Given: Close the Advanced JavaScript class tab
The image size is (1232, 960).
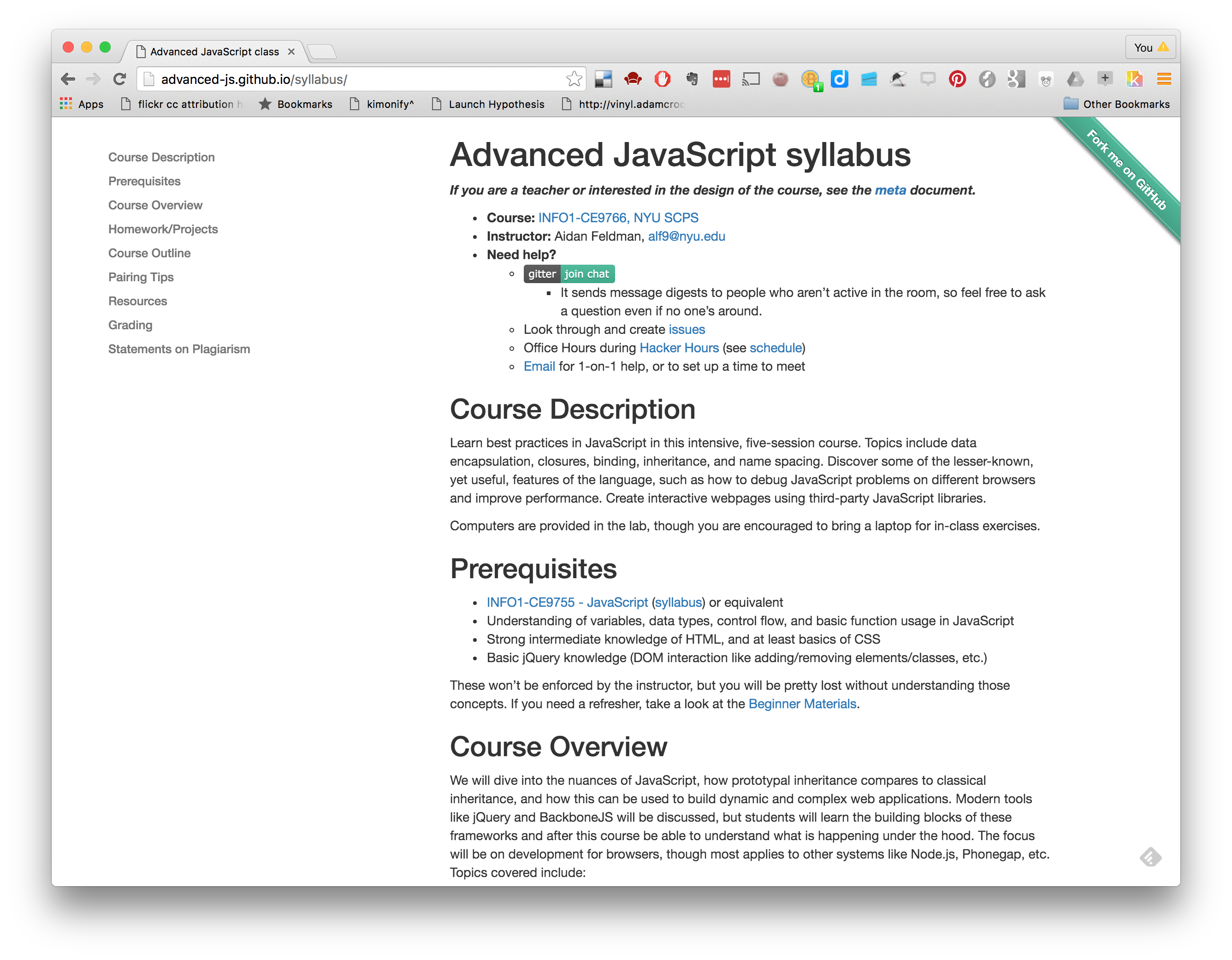Looking at the screenshot, I should pos(291,51).
